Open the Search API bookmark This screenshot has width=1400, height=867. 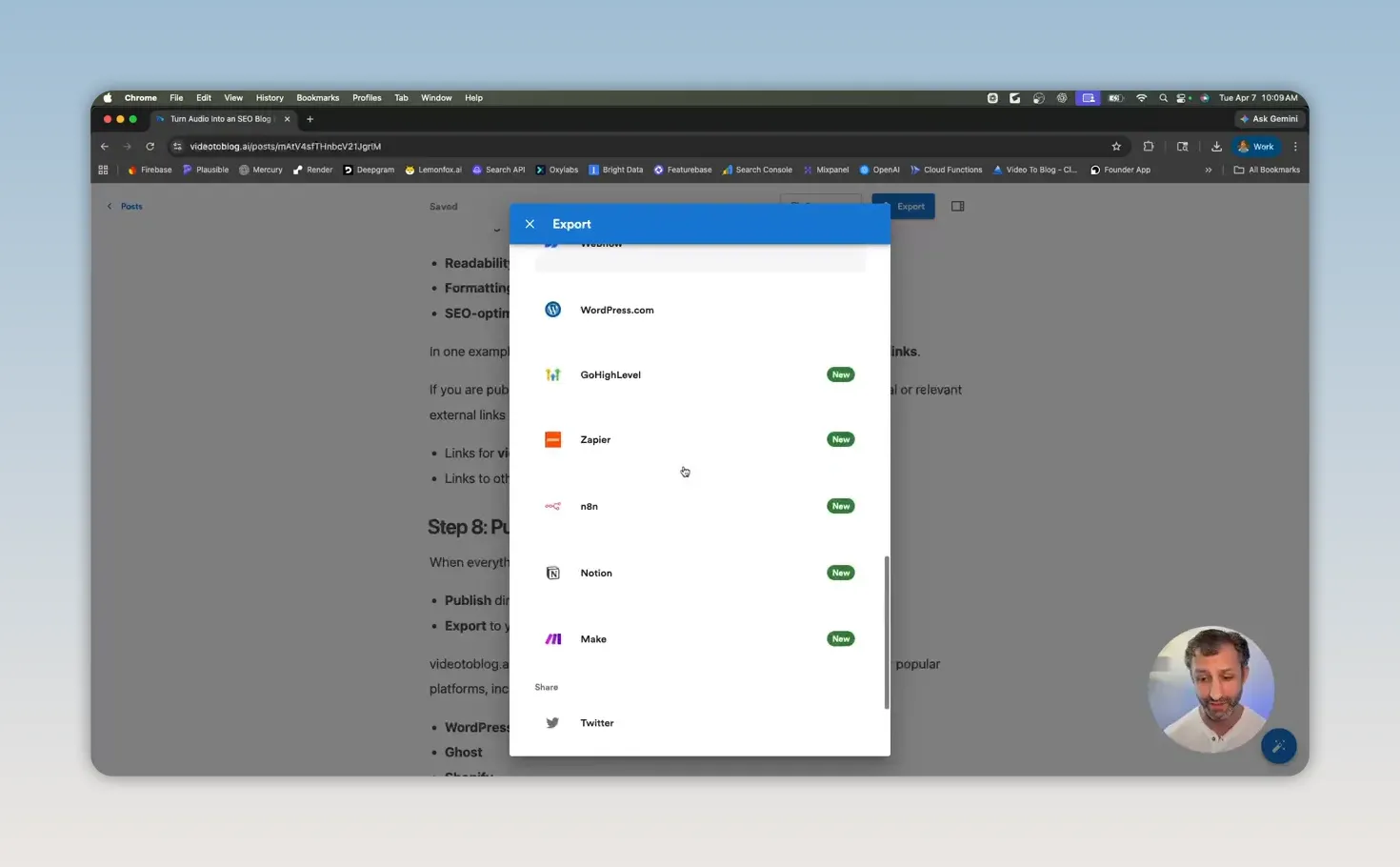[499, 170]
